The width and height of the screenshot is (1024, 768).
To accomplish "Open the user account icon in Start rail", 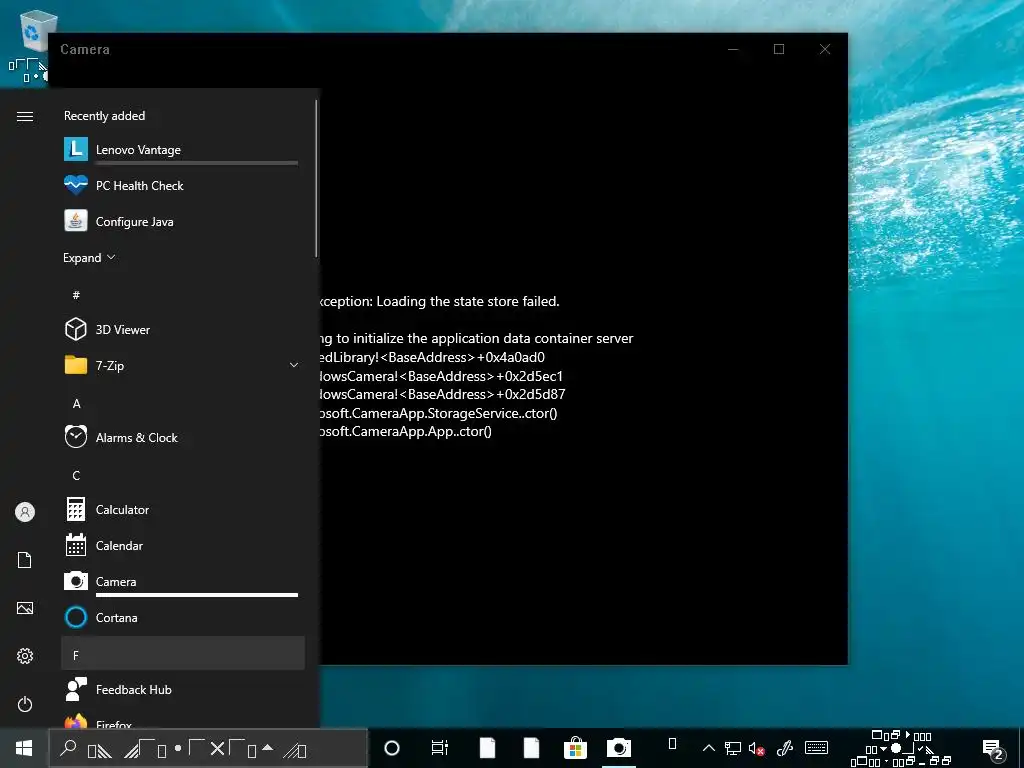I will (x=25, y=512).
